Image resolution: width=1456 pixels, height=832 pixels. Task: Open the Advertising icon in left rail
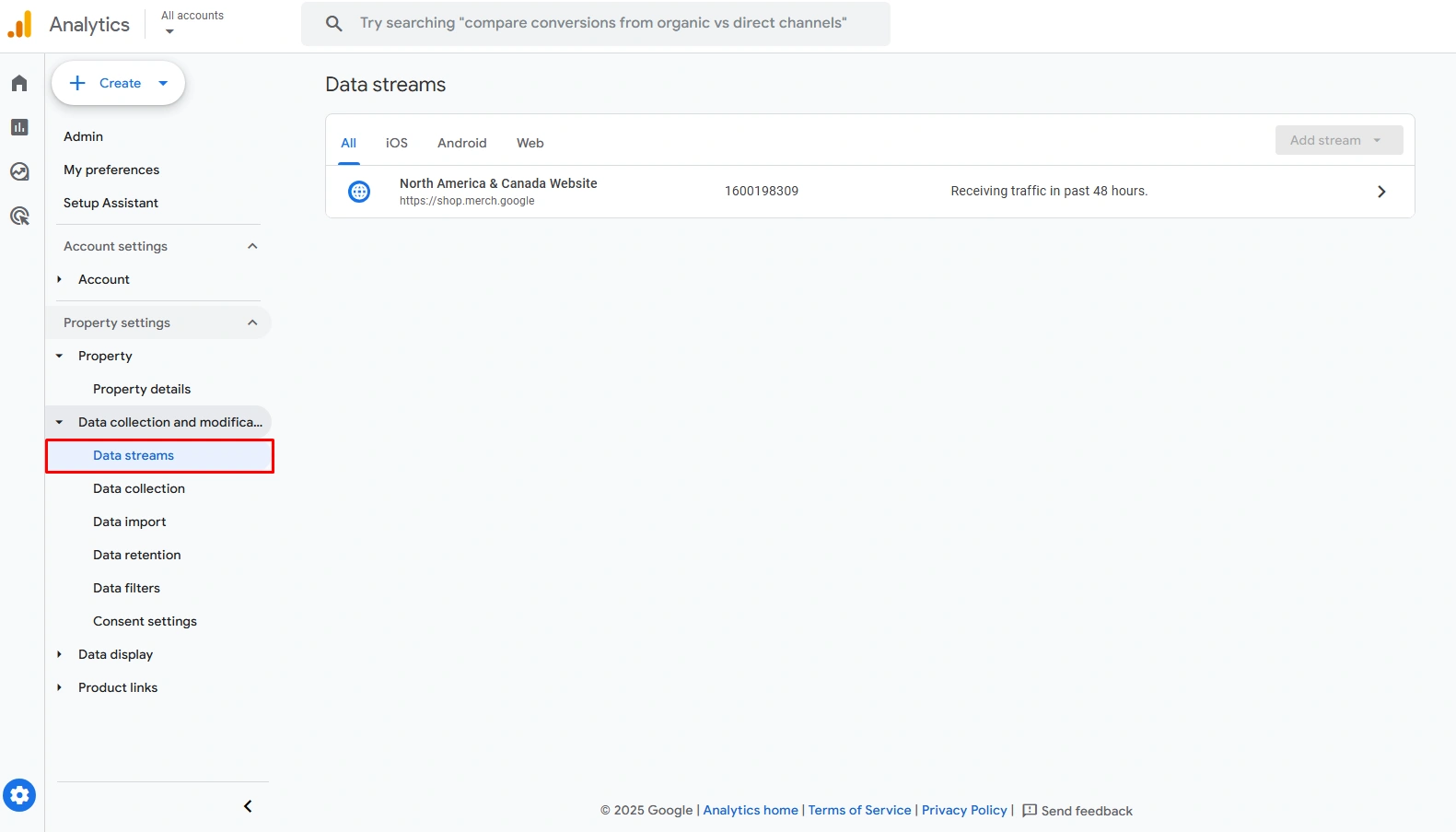click(x=19, y=216)
